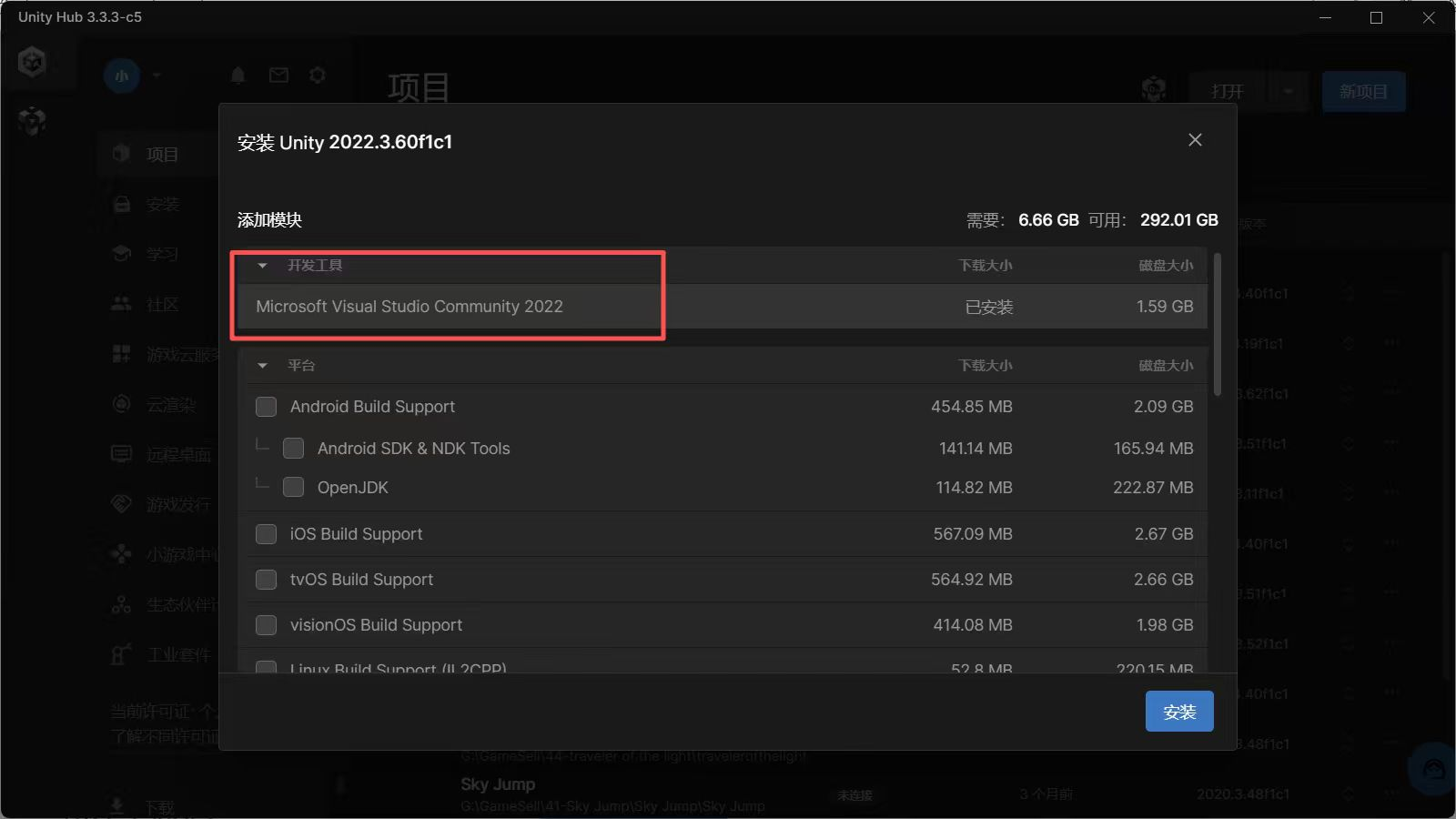Viewport: 1456px width, 819px height.
Task: Check the Android SDK & NDK Tools box
Action: tap(294, 449)
